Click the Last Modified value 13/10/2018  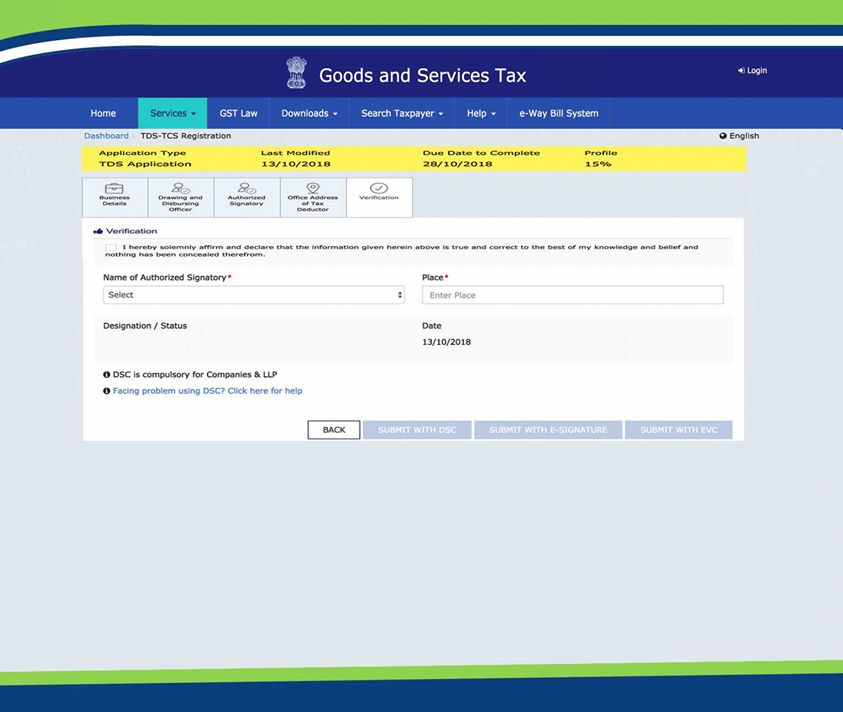click(x=296, y=164)
